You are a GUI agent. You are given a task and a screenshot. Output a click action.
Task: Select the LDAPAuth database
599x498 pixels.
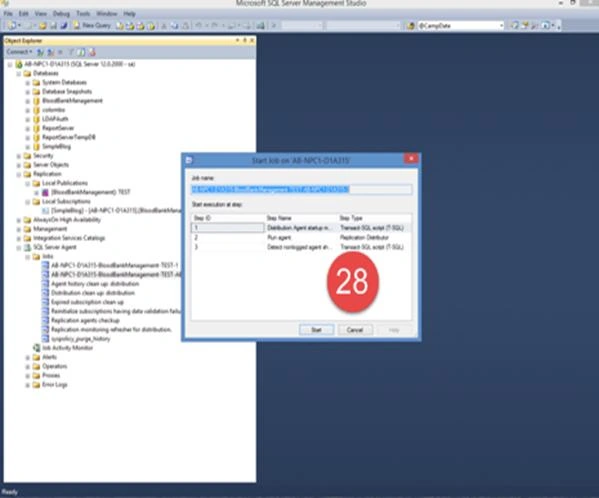55,119
